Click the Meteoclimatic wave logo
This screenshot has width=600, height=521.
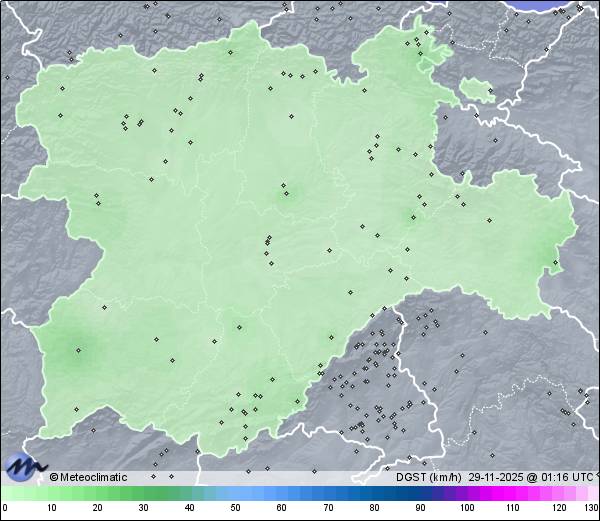(24, 466)
